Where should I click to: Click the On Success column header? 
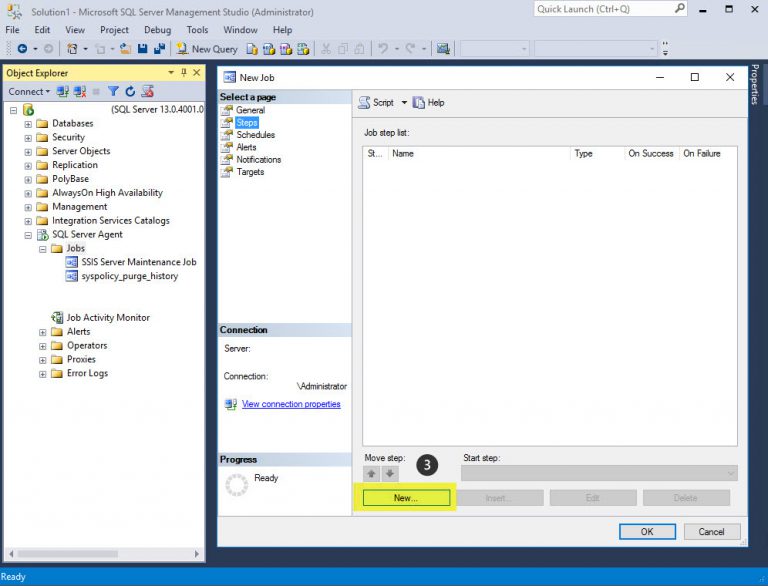(x=651, y=153)
